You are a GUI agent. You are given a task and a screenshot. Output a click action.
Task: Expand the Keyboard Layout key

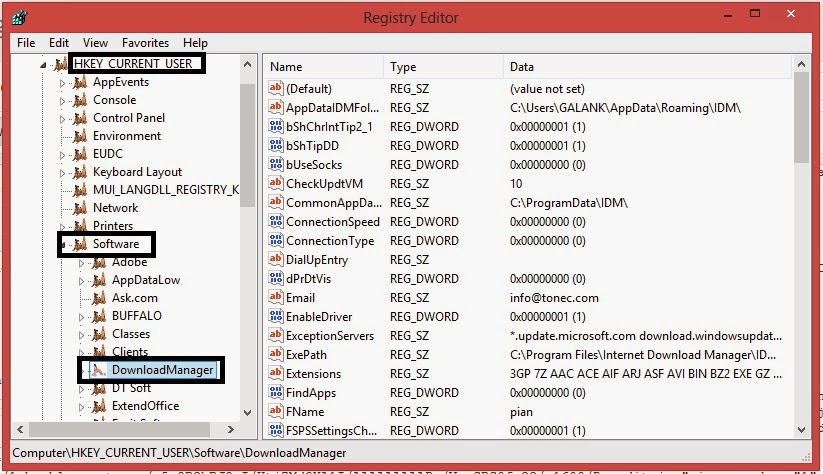(x=62, y=173)
